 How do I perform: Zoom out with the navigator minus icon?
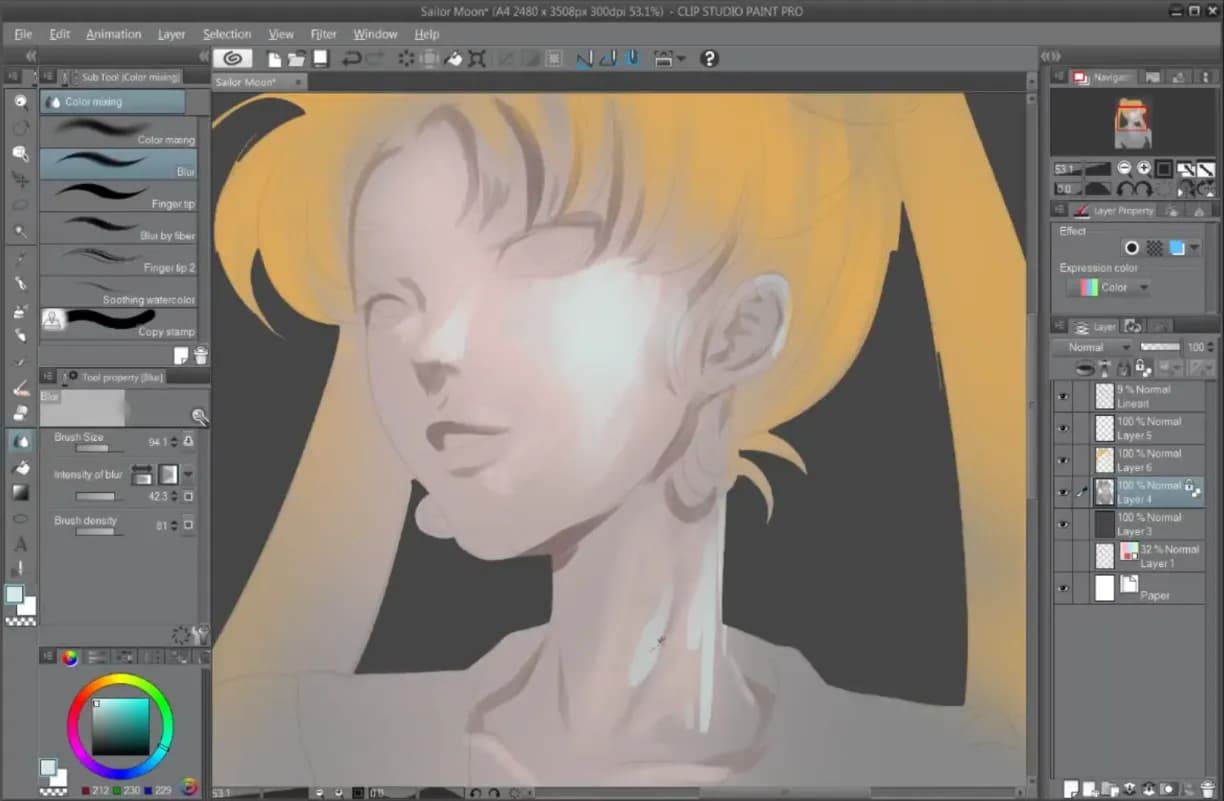[1125, 169]
